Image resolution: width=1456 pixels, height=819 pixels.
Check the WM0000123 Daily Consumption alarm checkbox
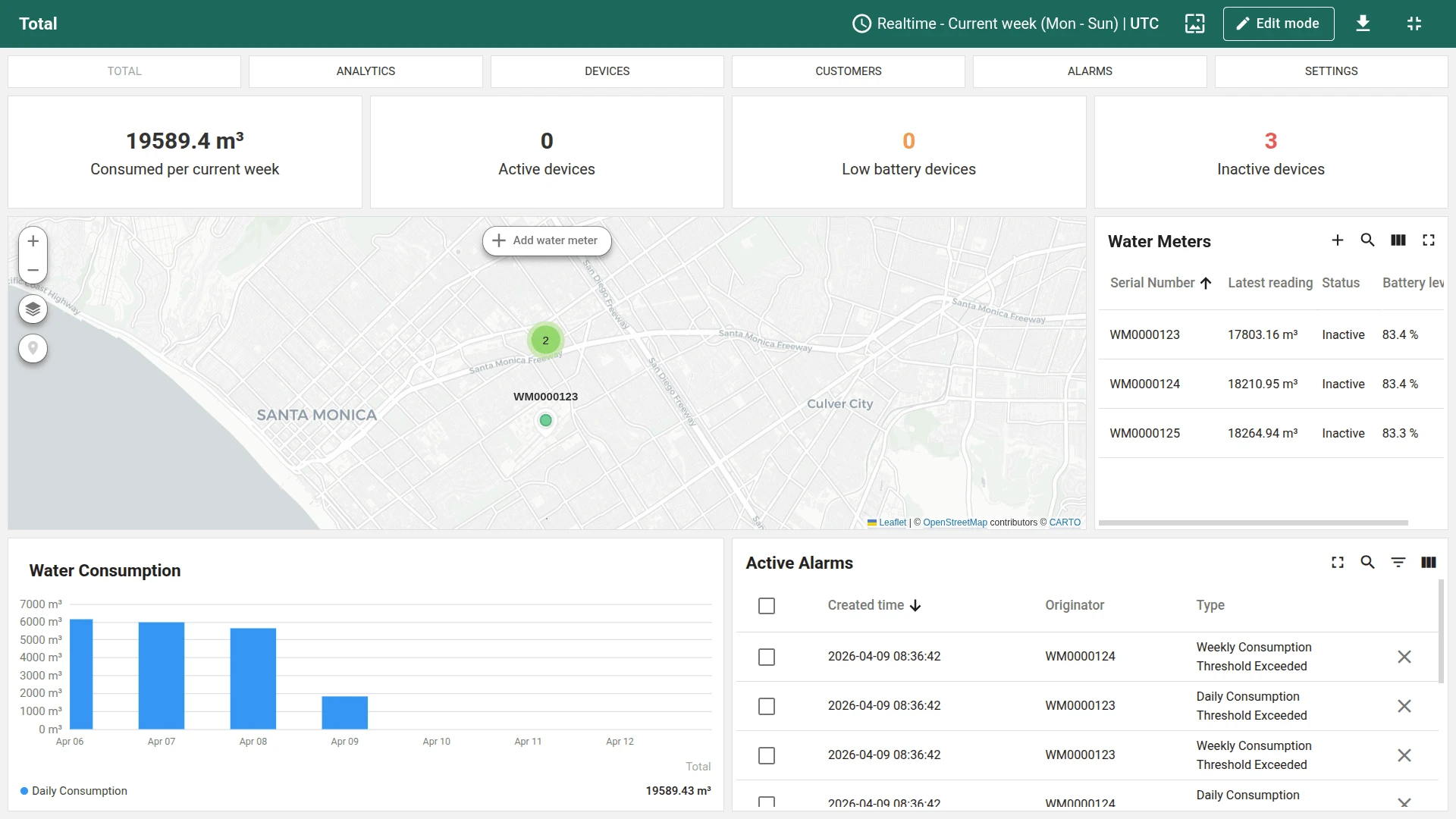(x=767, y=706)
